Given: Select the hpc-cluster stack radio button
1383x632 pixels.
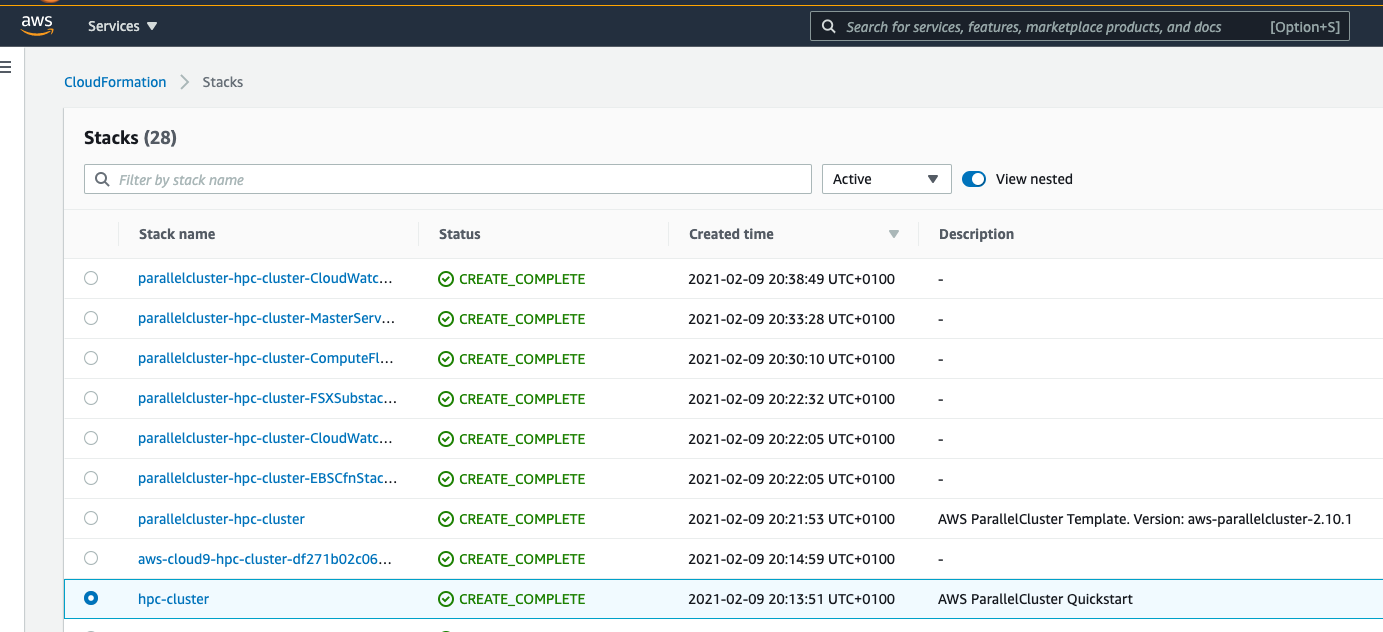Looking at the screenshot, I should (x=91, y=598).
